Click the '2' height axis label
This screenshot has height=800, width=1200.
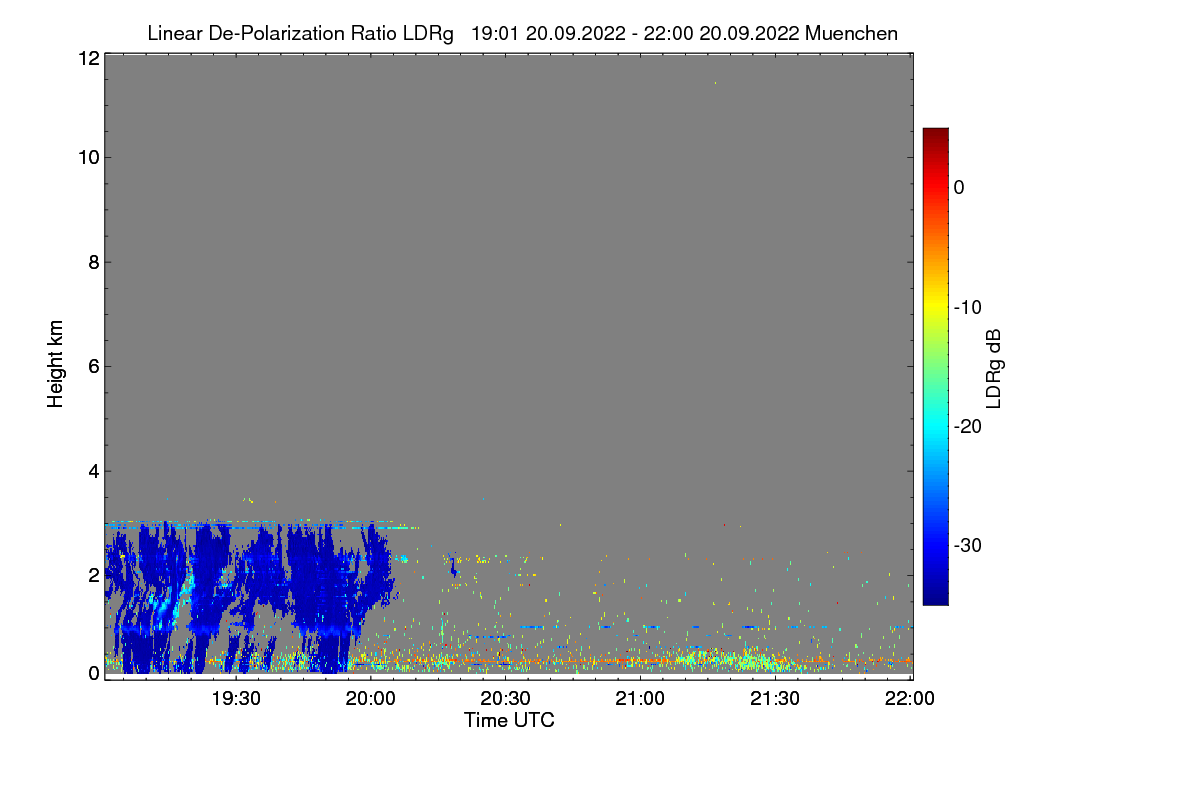(x=93, y=574)
